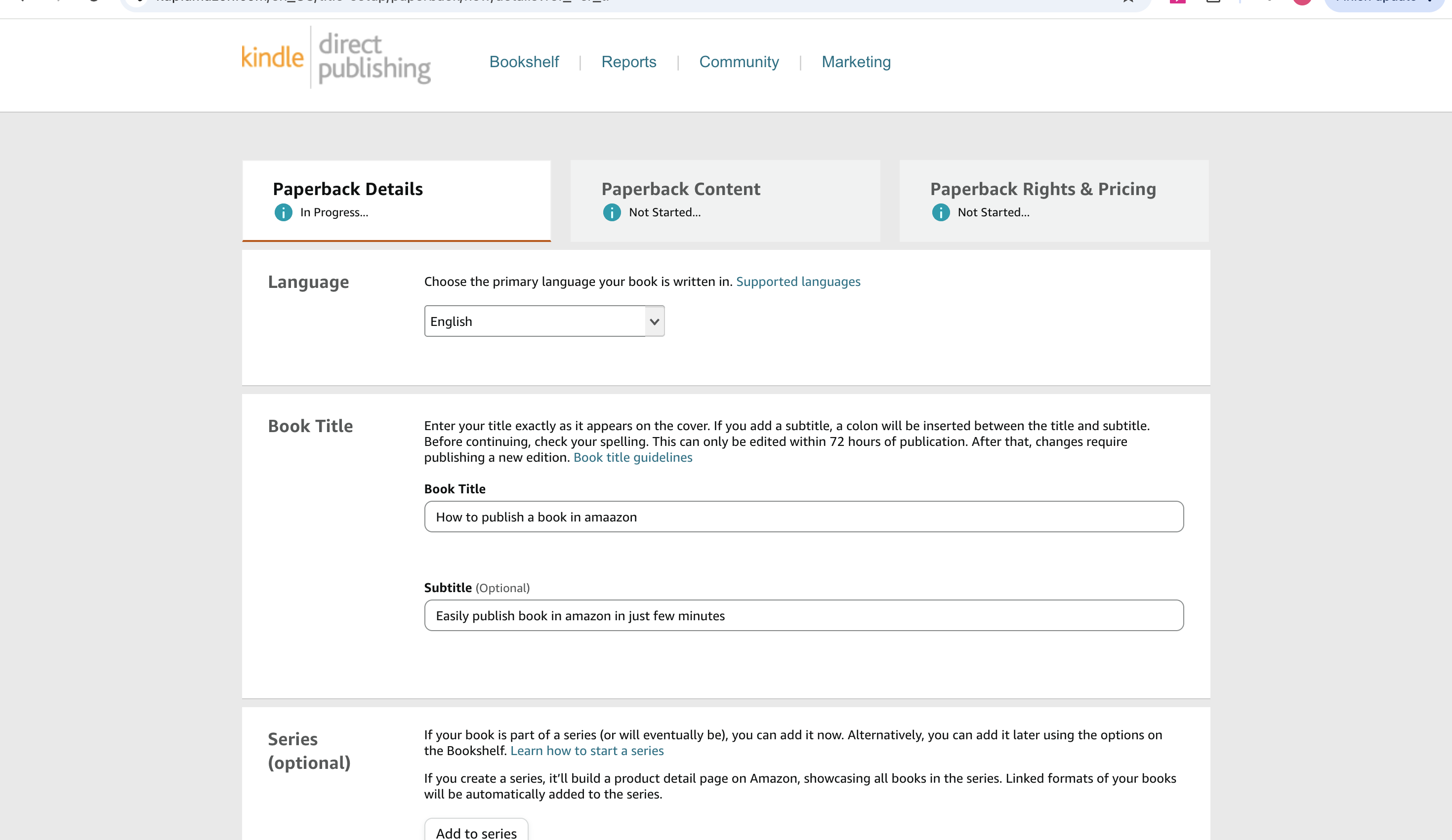Click the info icon beside In Progress
The width and height of the screenshot is (1452, 840).
283,212
